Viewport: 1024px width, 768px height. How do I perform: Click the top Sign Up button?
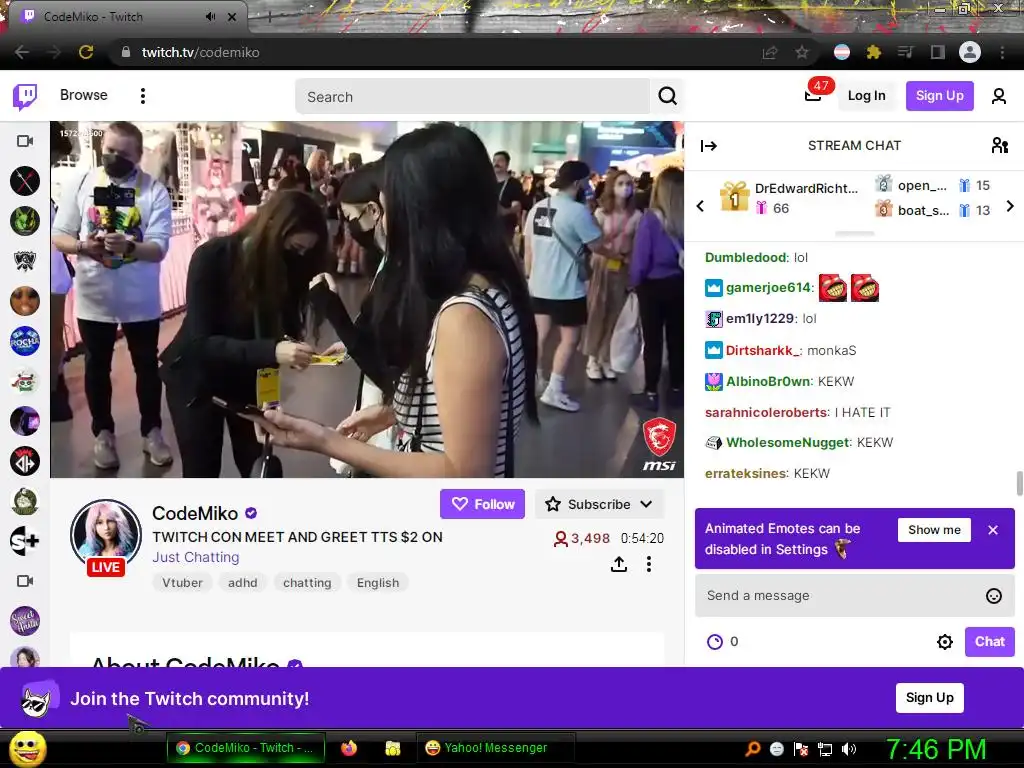939,96
